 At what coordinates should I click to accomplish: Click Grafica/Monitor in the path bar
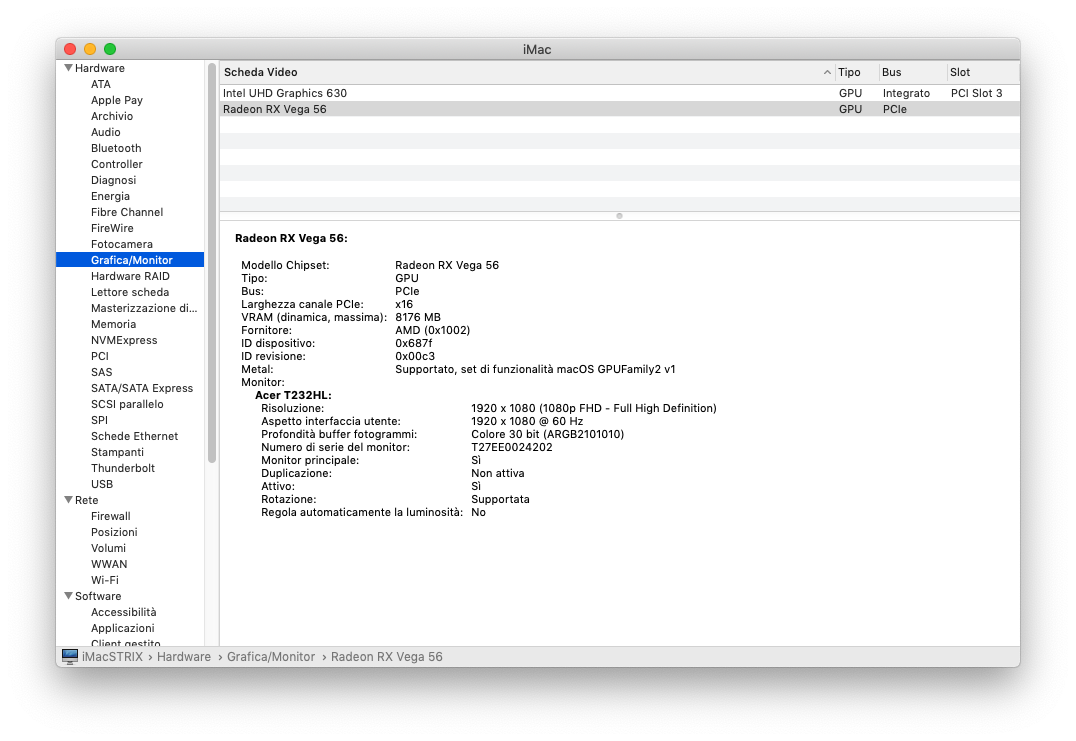pos(271,657)
